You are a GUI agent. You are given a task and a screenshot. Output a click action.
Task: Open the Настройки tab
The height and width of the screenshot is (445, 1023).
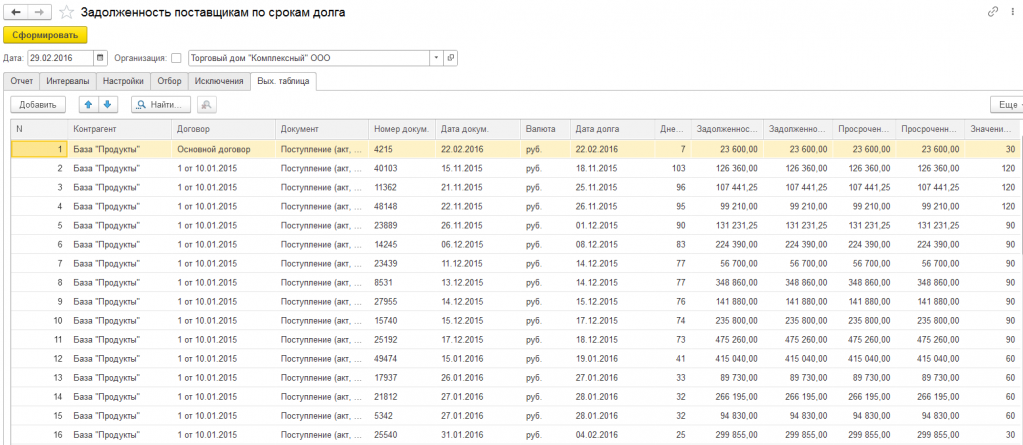(124, 81)
